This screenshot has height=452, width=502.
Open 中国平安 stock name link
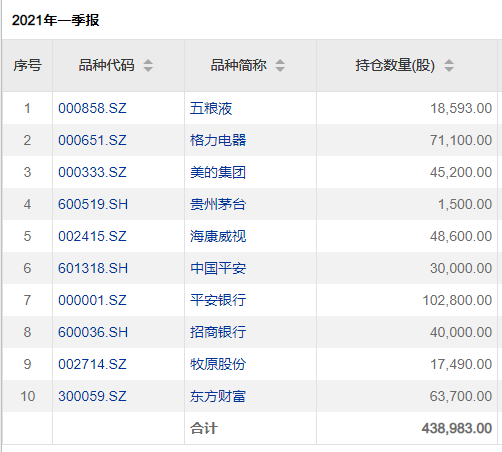click(218, 268)
